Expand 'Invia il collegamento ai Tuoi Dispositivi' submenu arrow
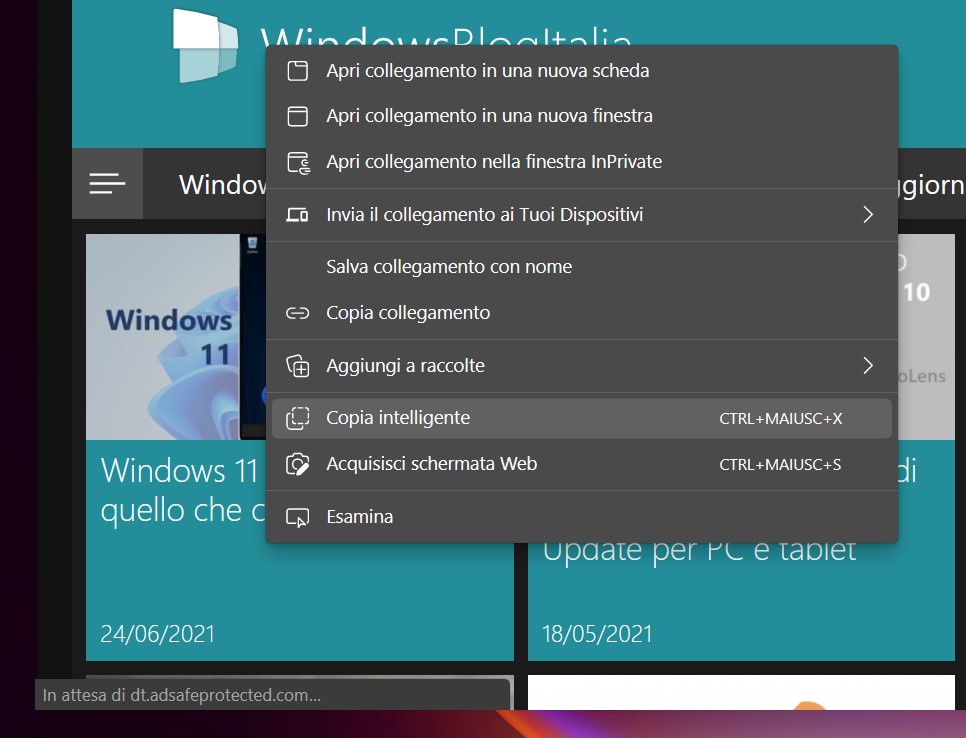This screenshot has height=738, width=966. coord(868,215)
